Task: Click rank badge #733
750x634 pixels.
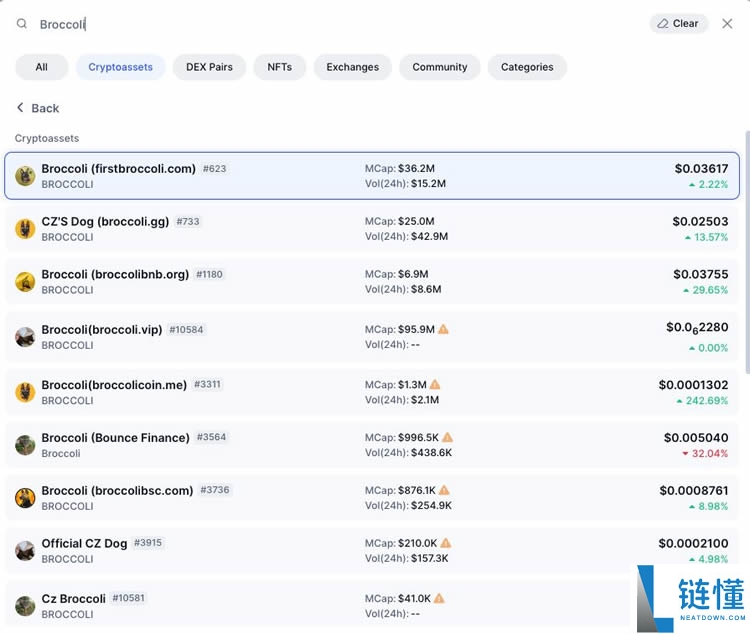Action: (x=188, y=222)
